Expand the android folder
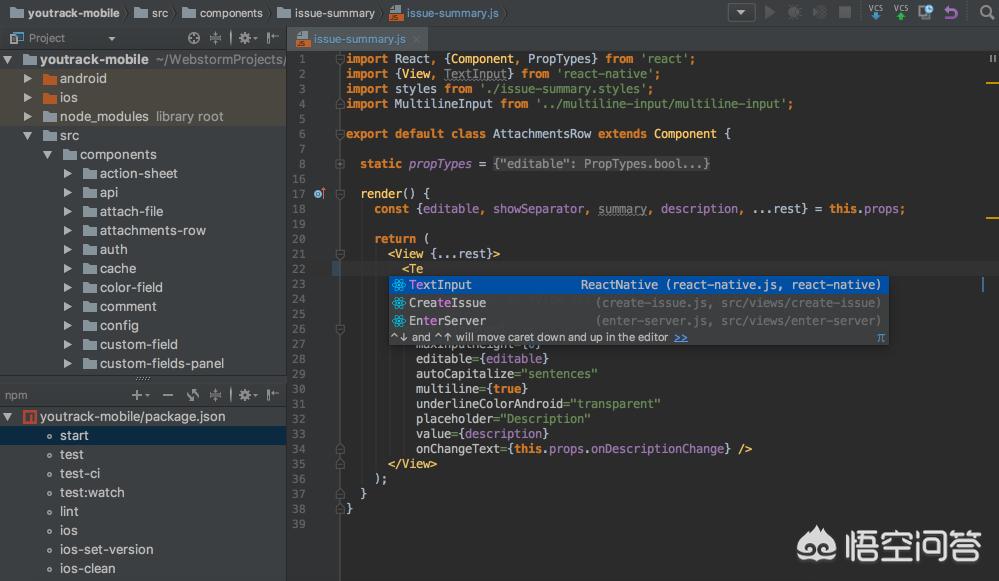Image resolution: width=999 pixels, height=581 pixels. [27, 78]
